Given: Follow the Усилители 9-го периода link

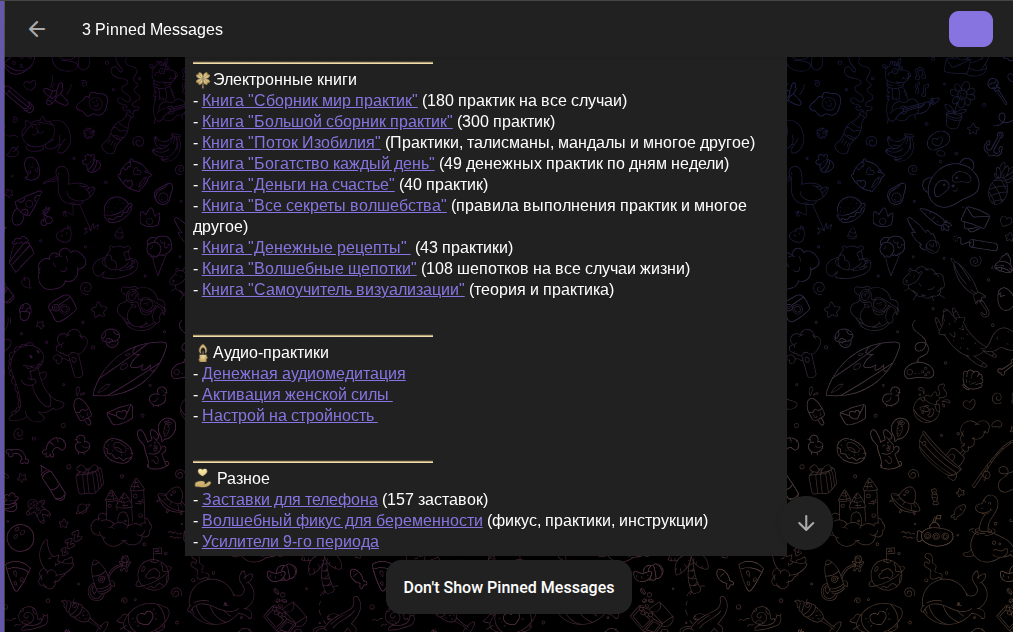Looking at the screenshot, I should [x=290, y=541].
